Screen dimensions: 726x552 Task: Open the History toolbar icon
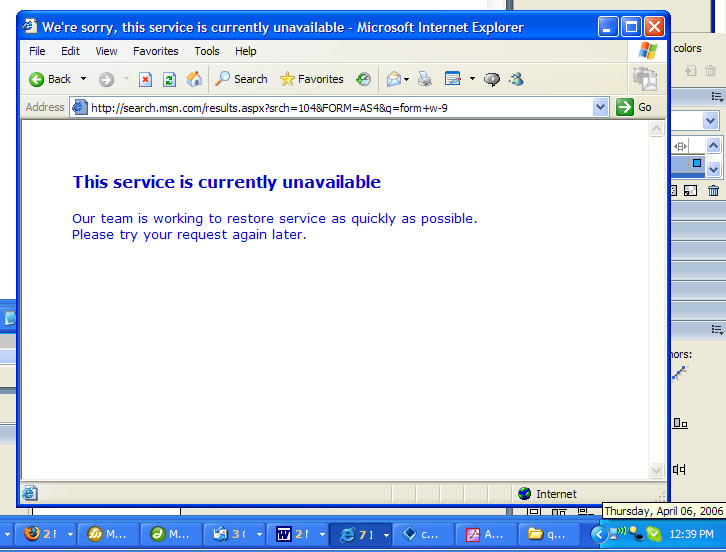(x=363, y=79)
